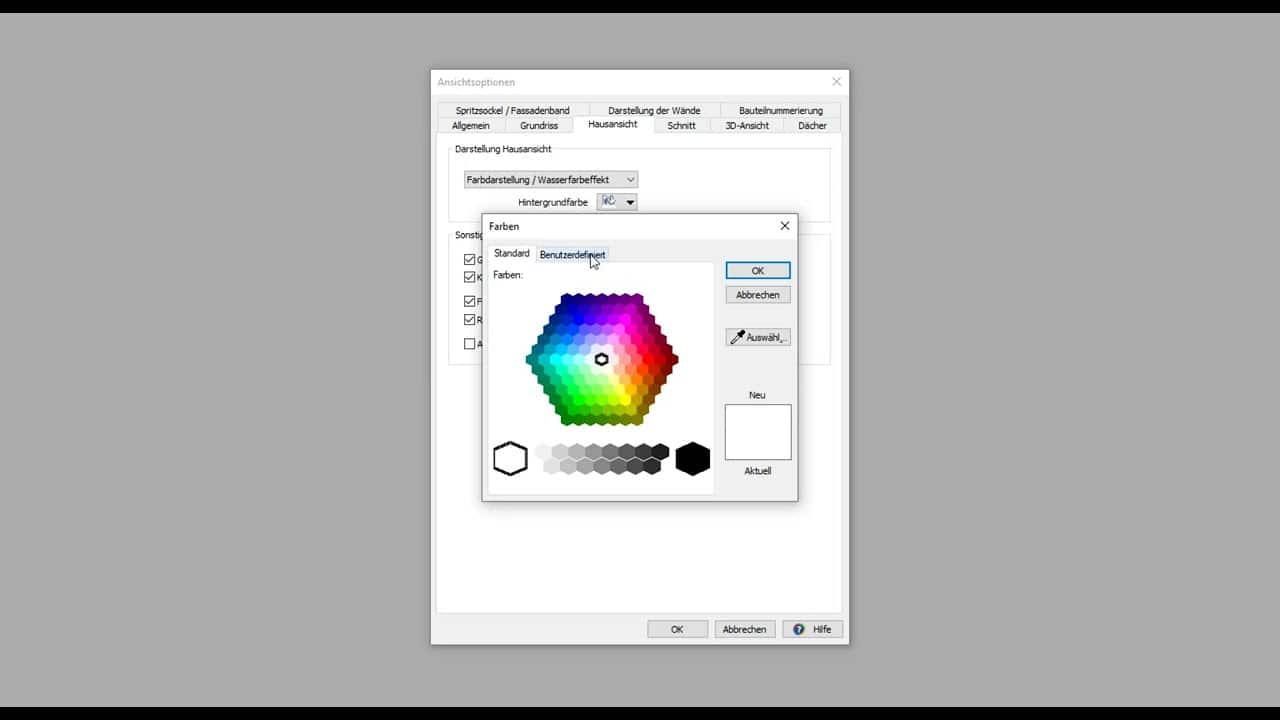Open the Grundriss tab
Image resolution: width=1280 pixels, height=720 pixels.
[539, 126]
